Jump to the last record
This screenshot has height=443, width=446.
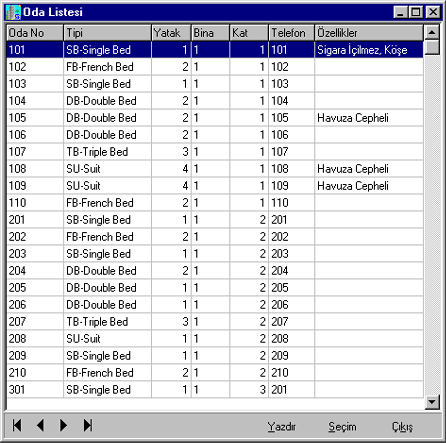(88, 426)
